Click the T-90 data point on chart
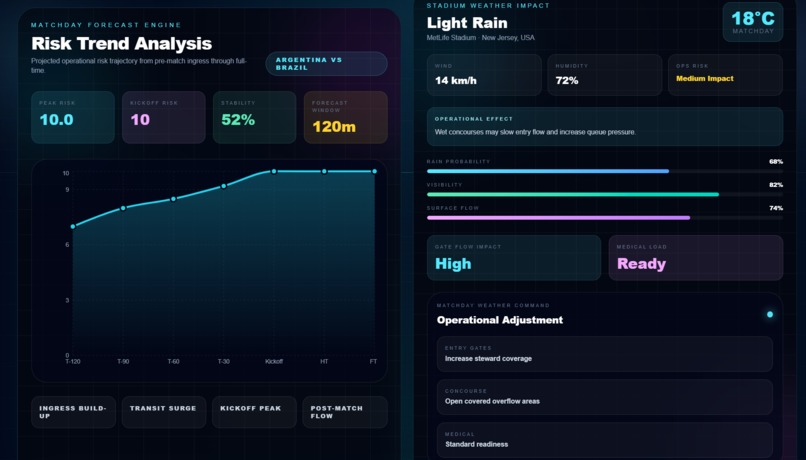Viewport: 806px width, 460px height. click(x=123, y=208)
